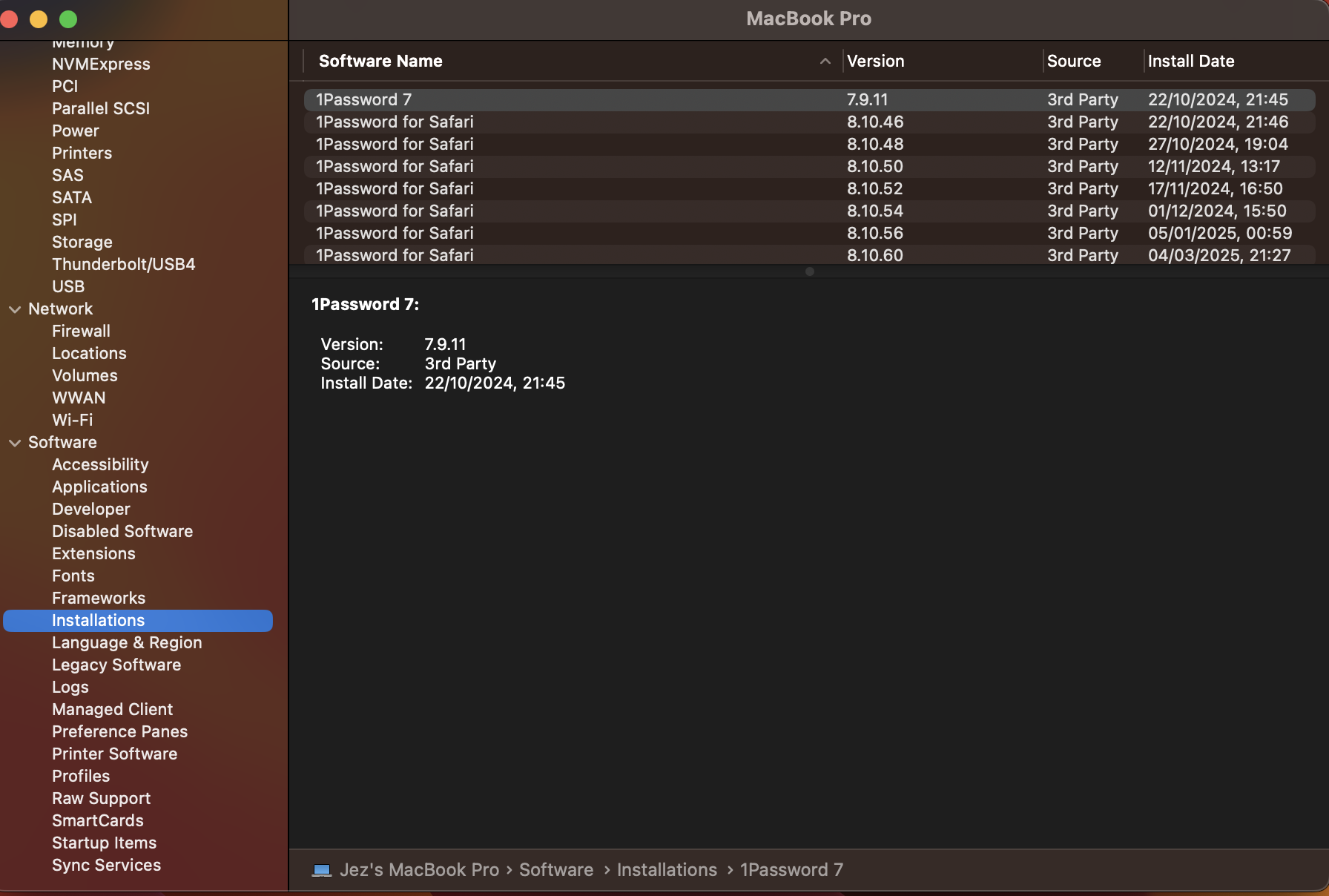The image size is (1329, 896).
Task: Select WWAN under Network
Action: (79, 398)
